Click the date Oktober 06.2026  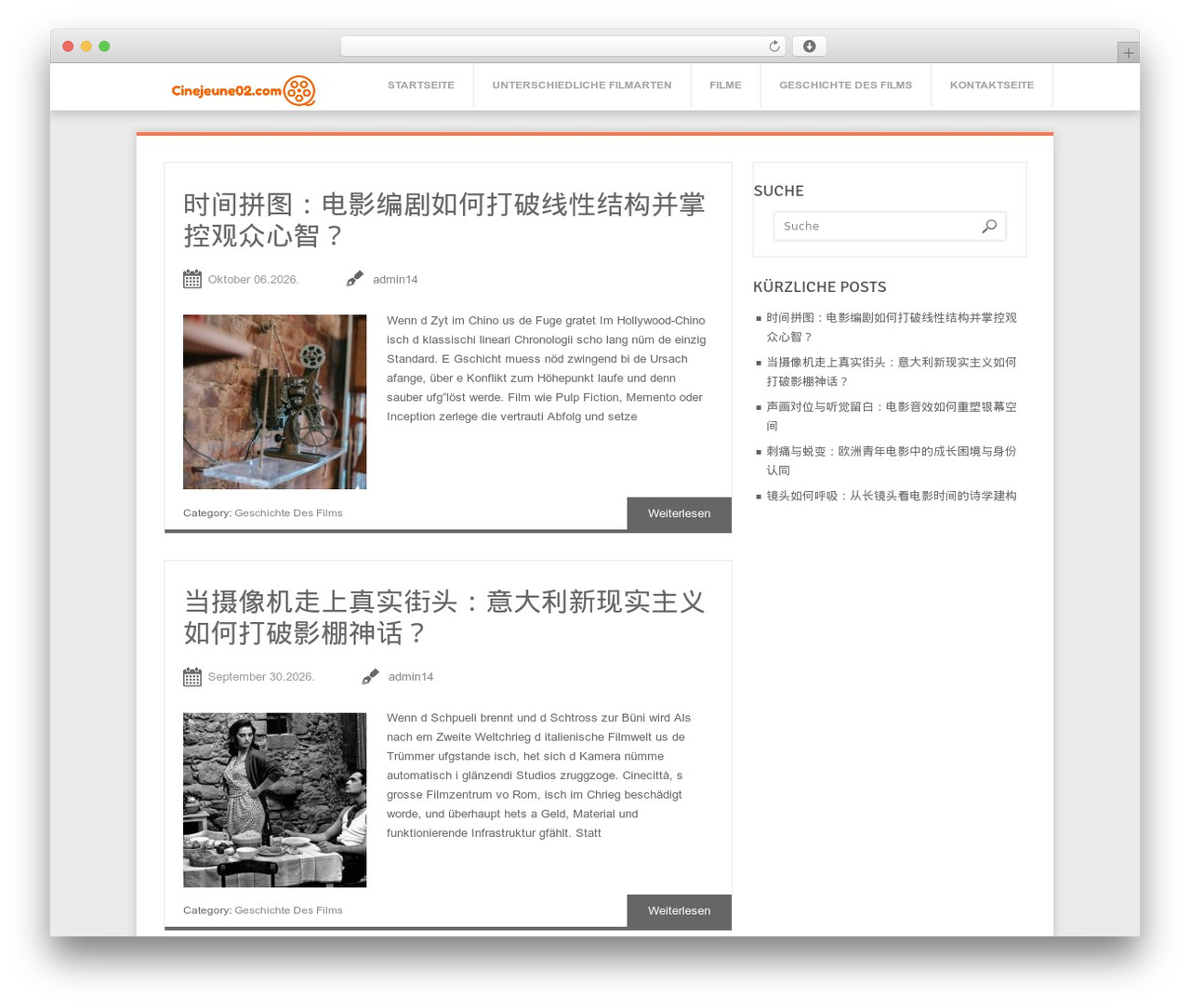(253, 279)
